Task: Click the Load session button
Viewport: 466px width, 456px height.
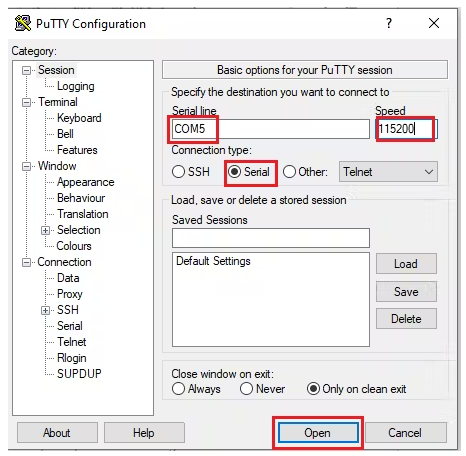Action: pos(406,264)
